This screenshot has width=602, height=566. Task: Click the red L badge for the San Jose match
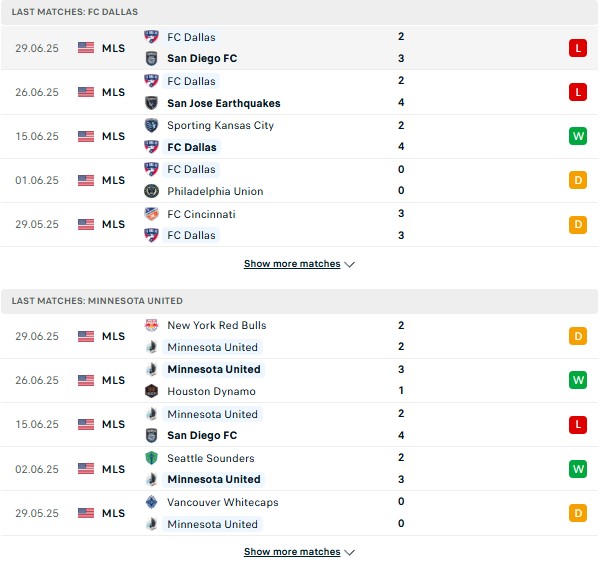click(x=578, y=92)
